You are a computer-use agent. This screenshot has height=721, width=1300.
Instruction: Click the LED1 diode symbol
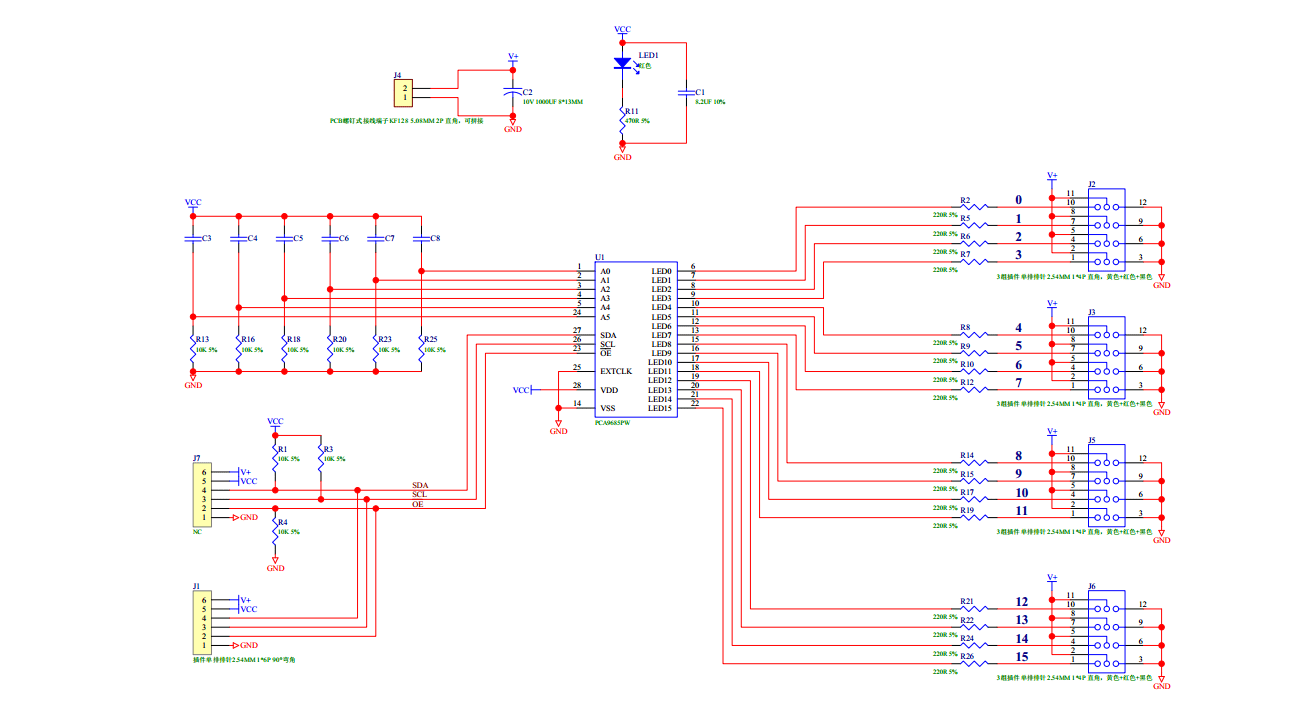pyautogui.click(x=622, y=64)
